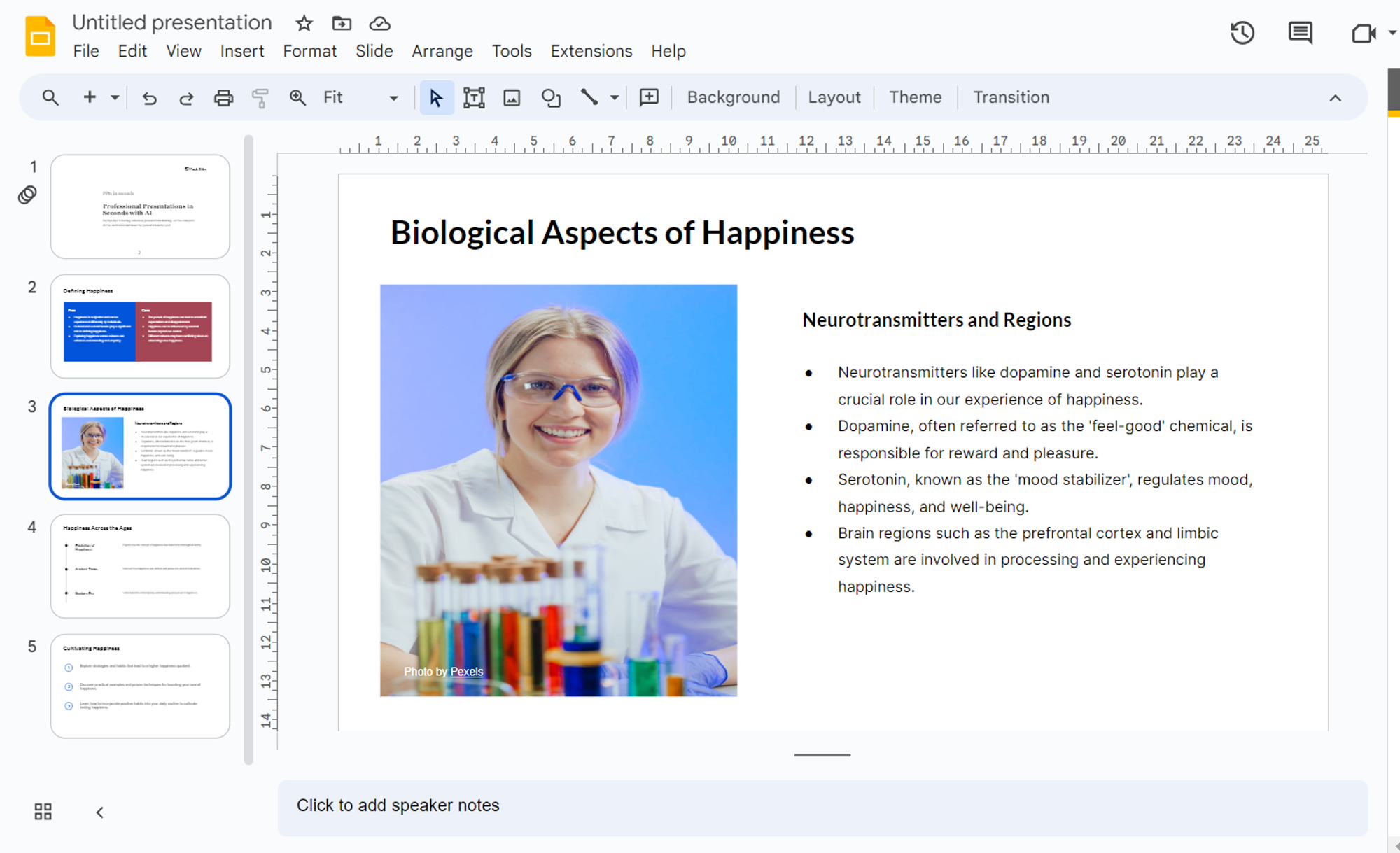Image resolution: width=1400 pixels, height=853 pixels.
Task: Insert a text box
Action: (474, 97)
